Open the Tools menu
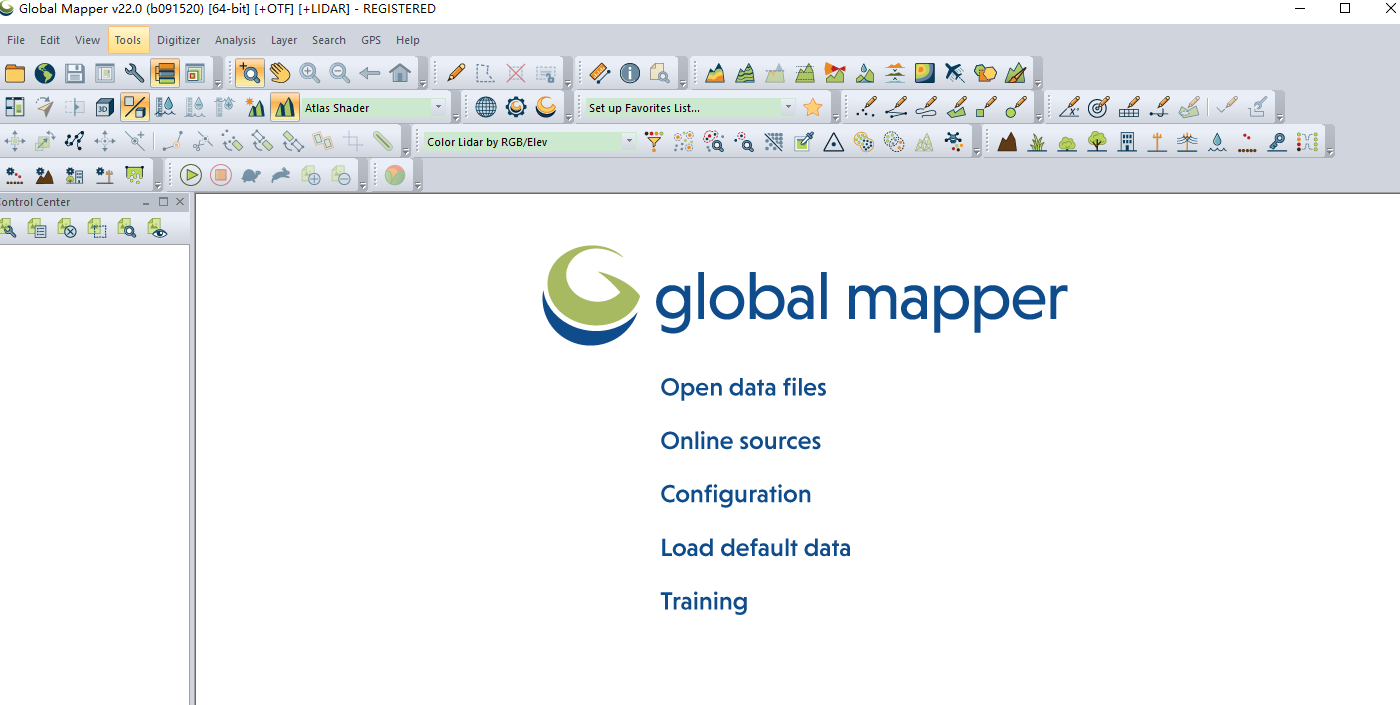The height and width of the screenshot is (705, 1400). 128,40
